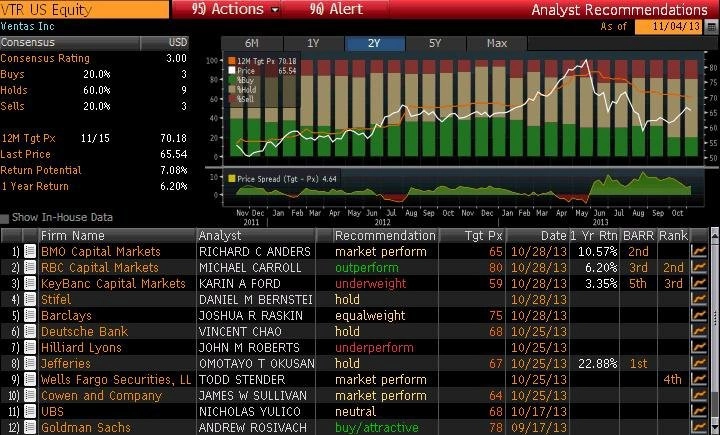Show chart icon for Jefferies row

click(698, 363)
